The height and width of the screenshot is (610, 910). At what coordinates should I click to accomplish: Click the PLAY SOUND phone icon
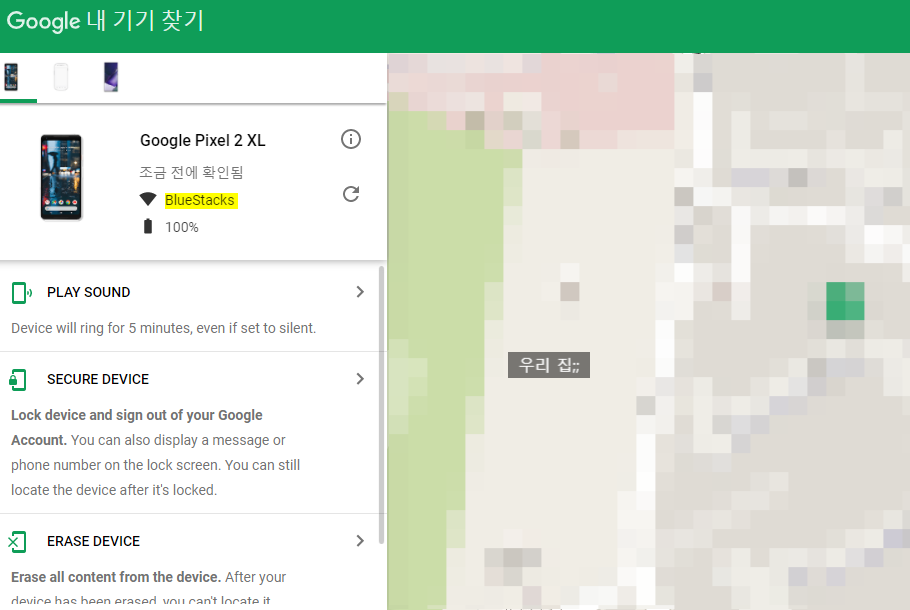(x=21, y=293)
